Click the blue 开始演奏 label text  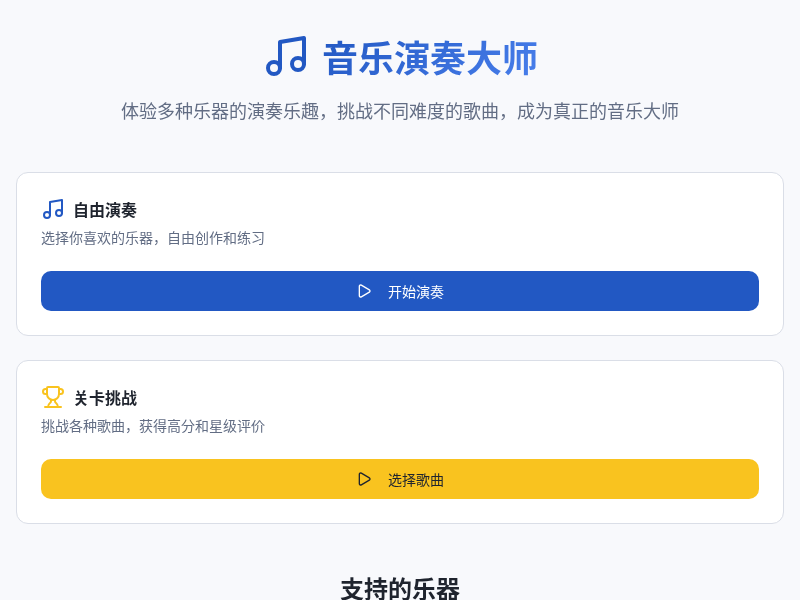416,291
